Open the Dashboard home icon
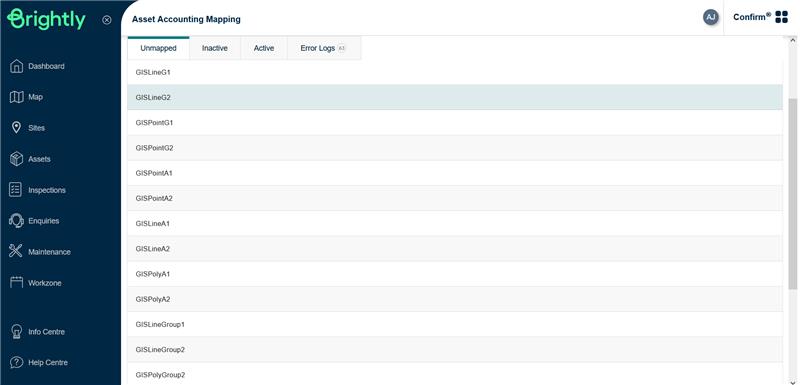 click(16, 66)
